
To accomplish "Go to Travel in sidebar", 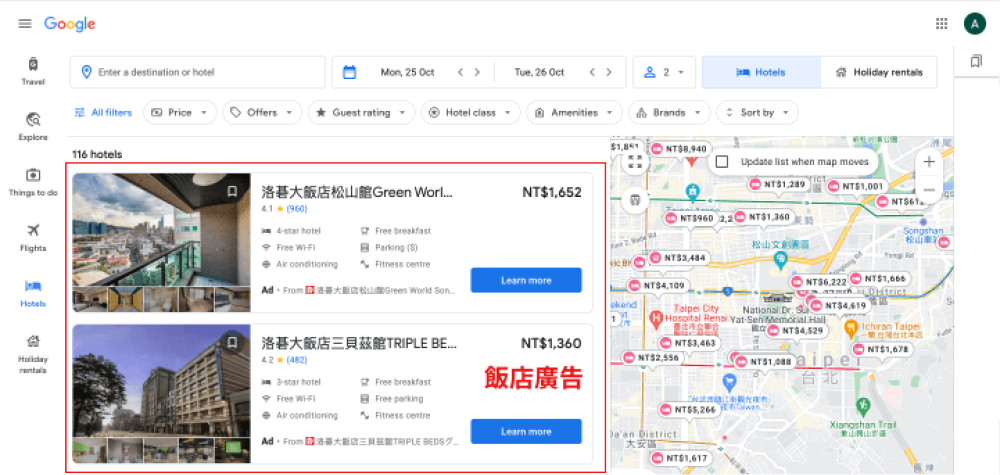I will (x=33, y=71).
